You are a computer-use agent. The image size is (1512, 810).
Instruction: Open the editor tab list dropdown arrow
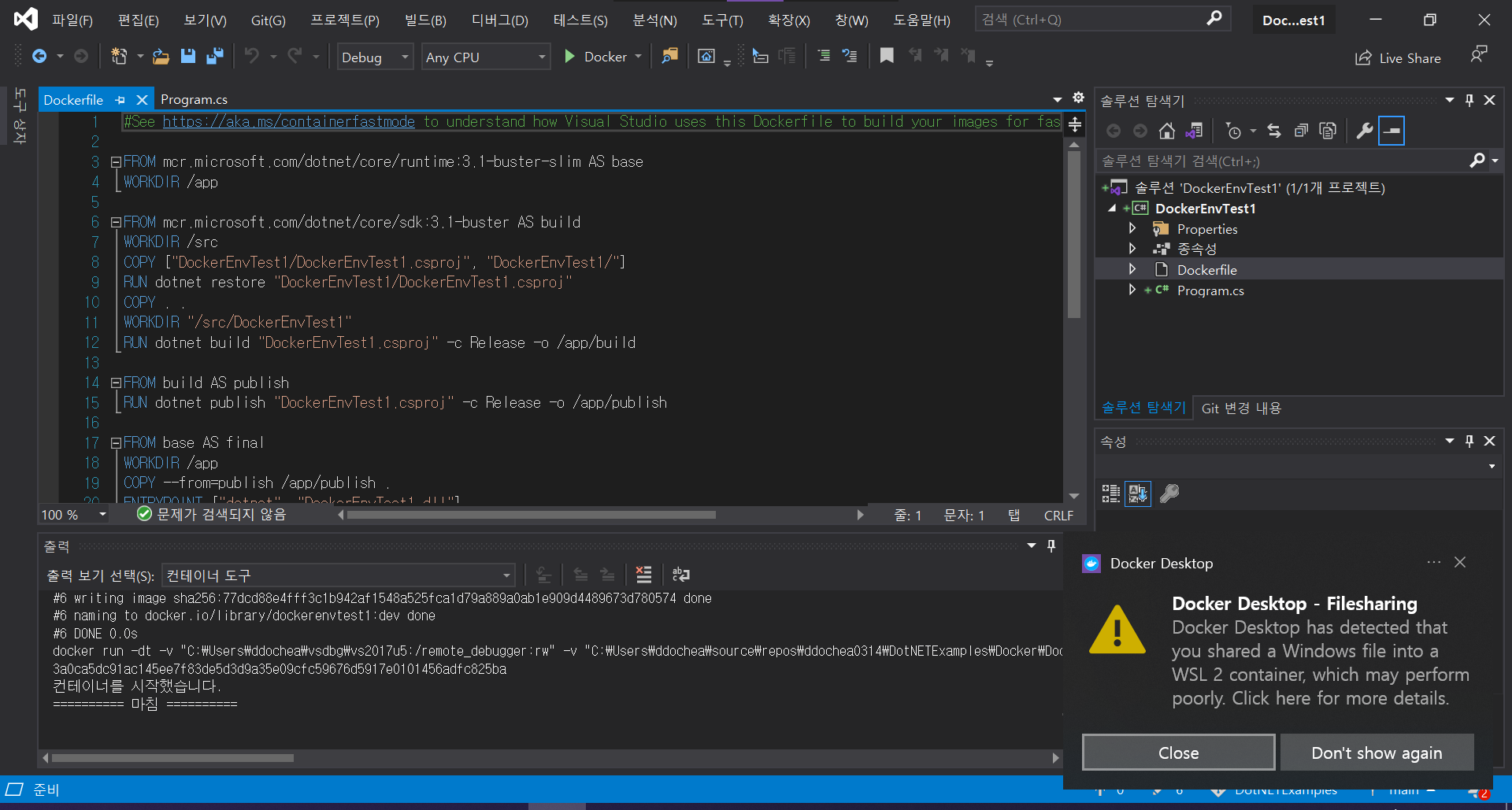pos(1057,99)
